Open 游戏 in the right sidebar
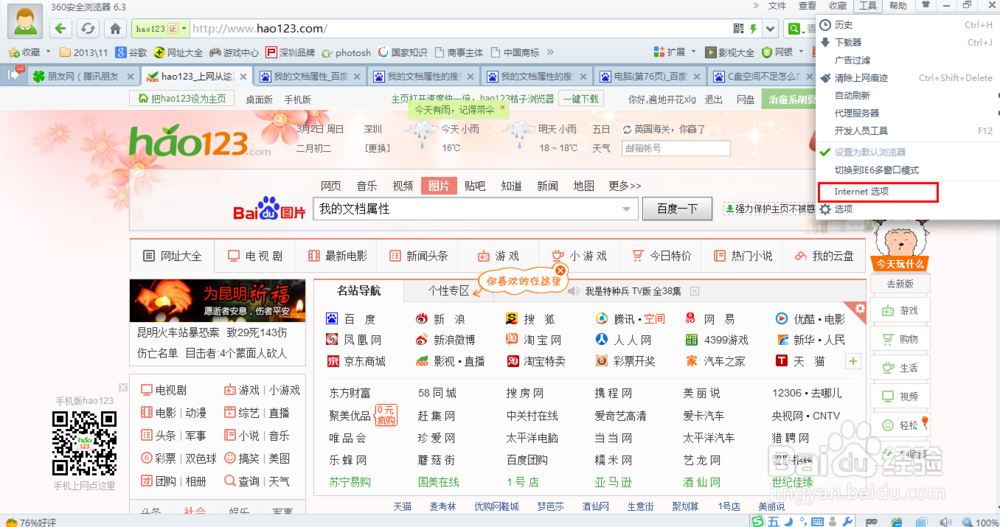This screenshot has width=1000, height=527. point(900,311)
